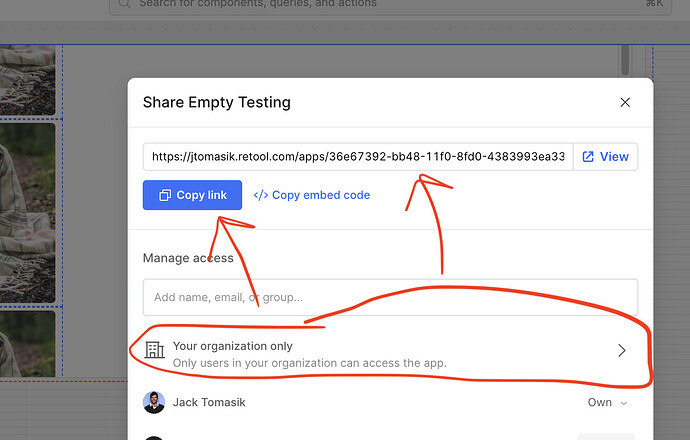This screenshot has width=690, height=440.
Task: Click Jack Tomasik's avatar picture
Action: [x=153, y=402]
